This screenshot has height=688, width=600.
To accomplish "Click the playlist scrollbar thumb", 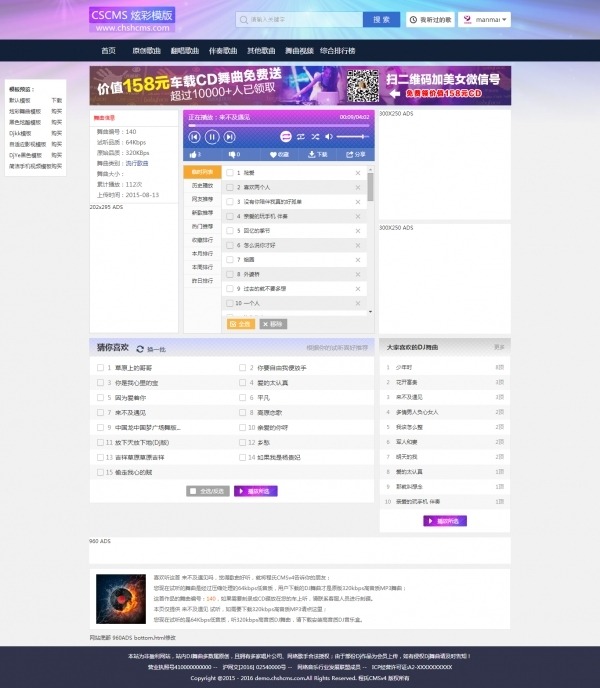I will [x=370, y=187].
